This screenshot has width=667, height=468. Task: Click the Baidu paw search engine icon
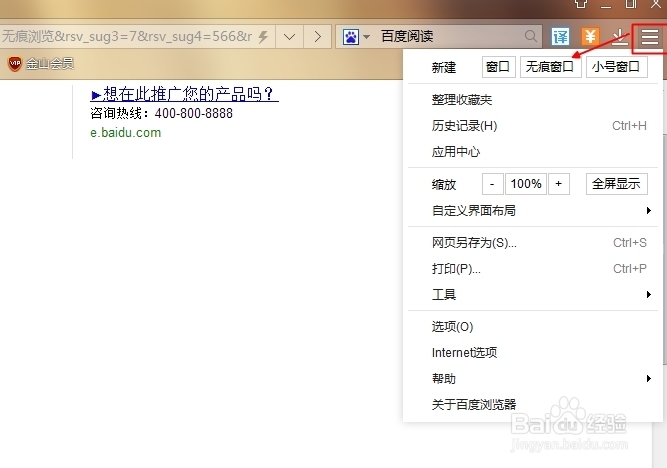click(x=351, y=37)
